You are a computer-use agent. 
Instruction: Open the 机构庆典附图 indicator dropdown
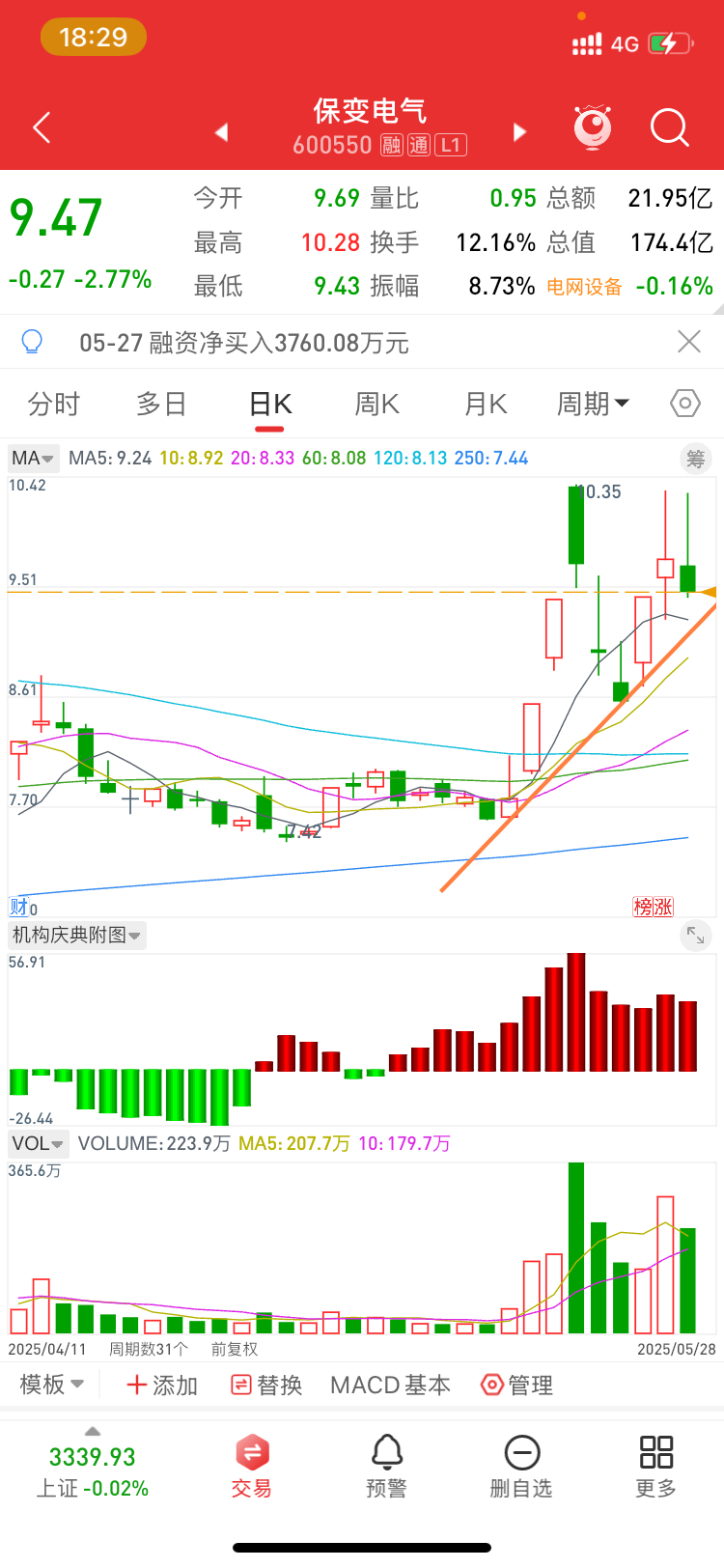[77, 935]
